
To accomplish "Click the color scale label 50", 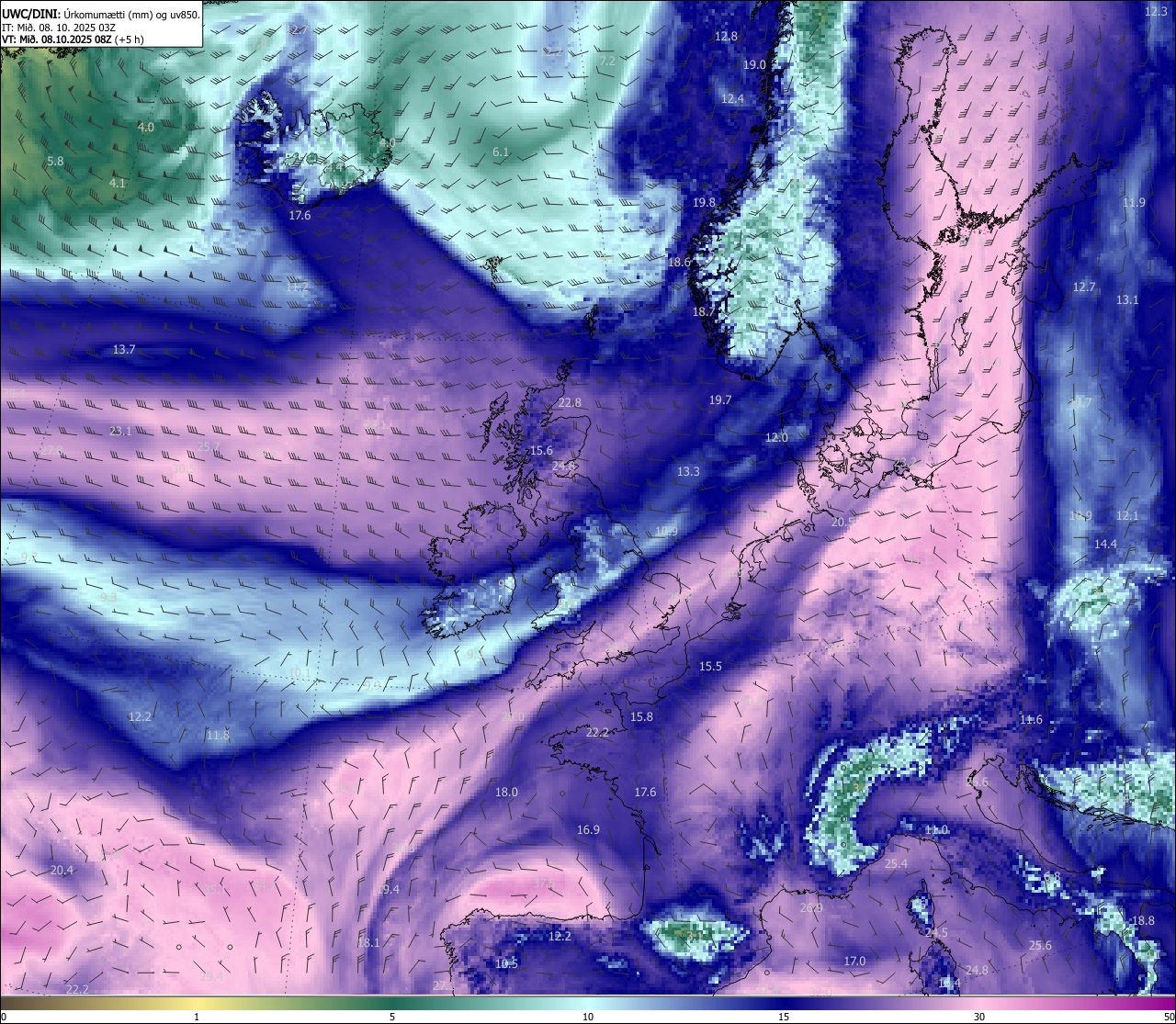I will tap(1169, 1017).
